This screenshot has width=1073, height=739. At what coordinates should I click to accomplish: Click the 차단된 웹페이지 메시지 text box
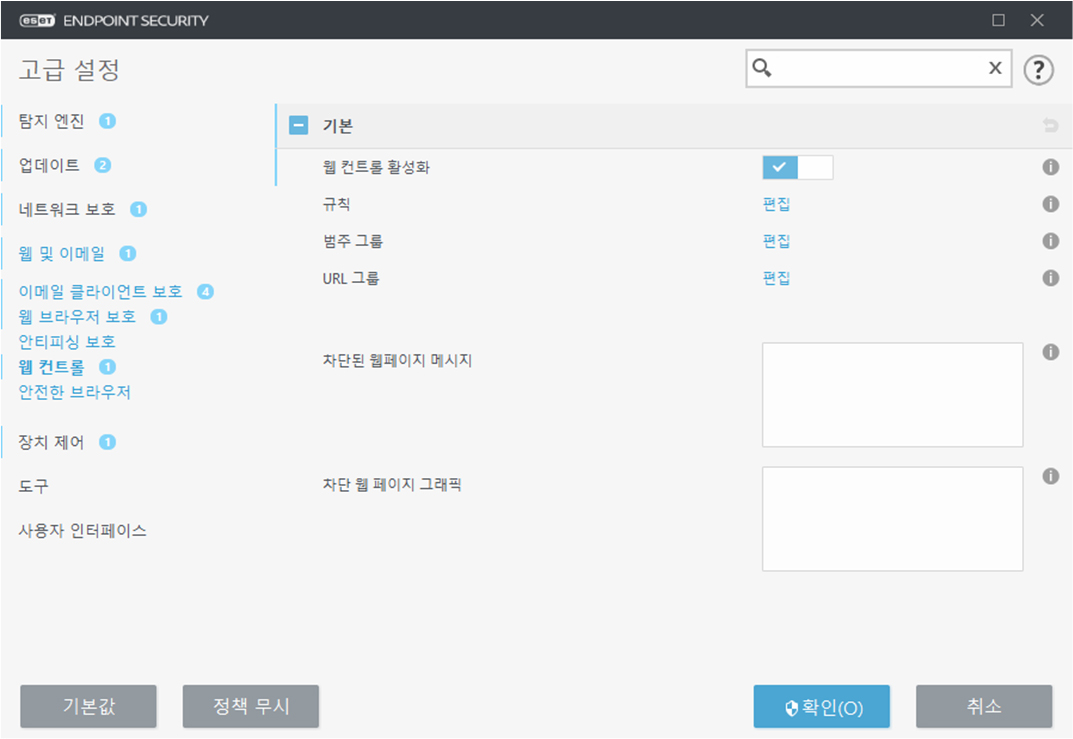point(892,394)
